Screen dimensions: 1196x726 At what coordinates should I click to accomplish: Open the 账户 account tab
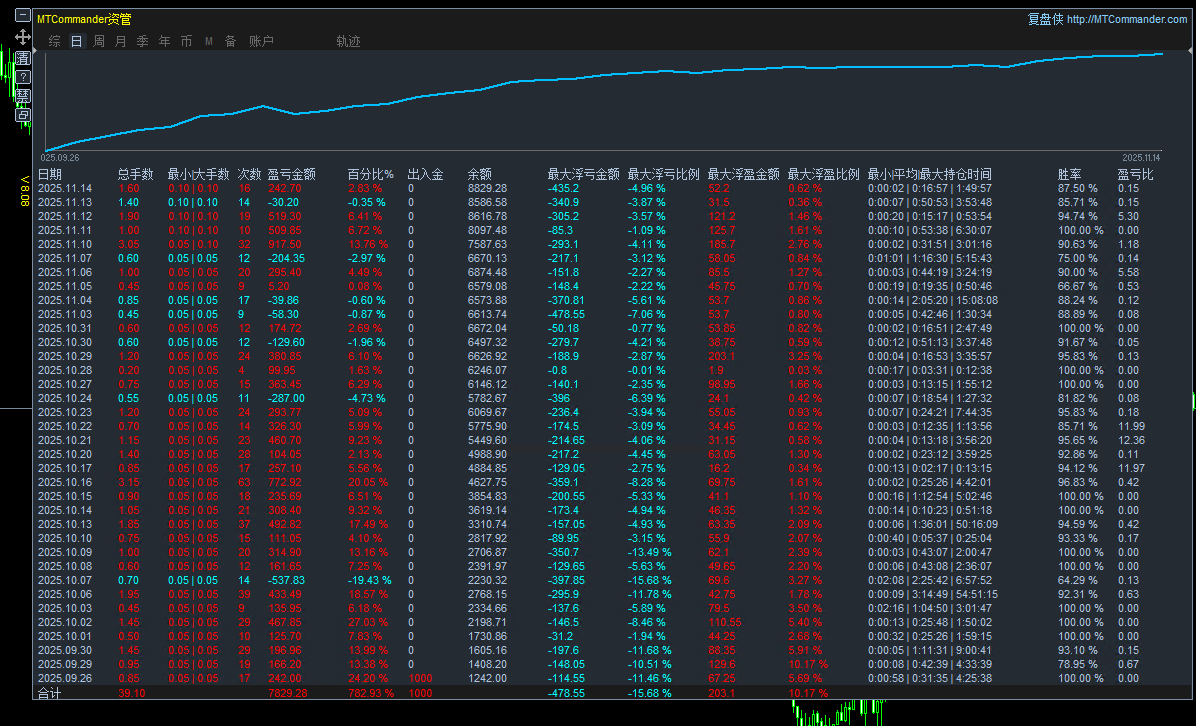pyautogui.click(x=261, y=41)
